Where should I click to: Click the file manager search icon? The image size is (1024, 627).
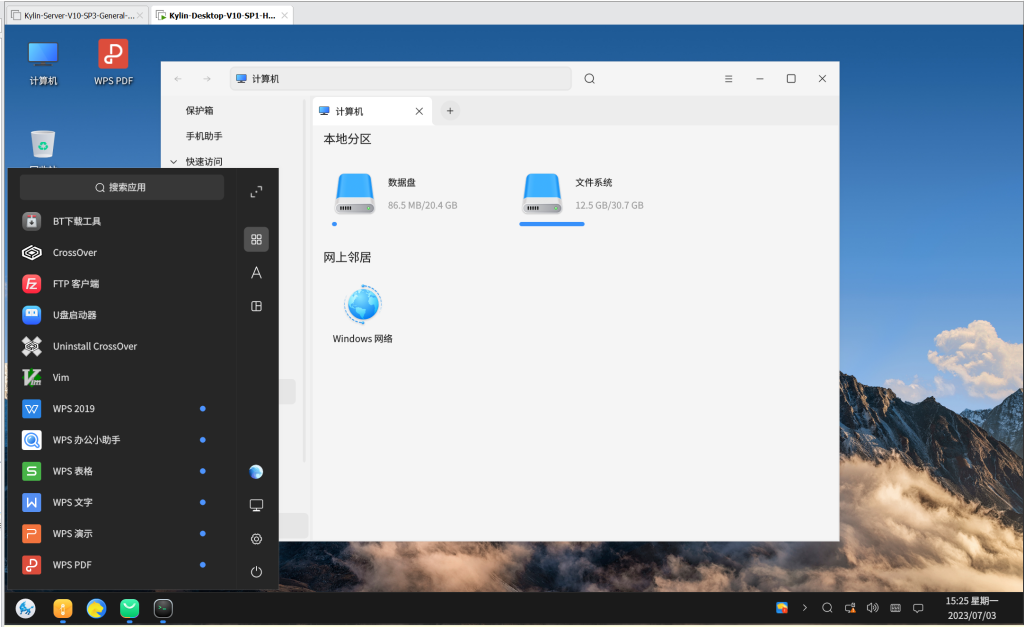tap(589, 79)
